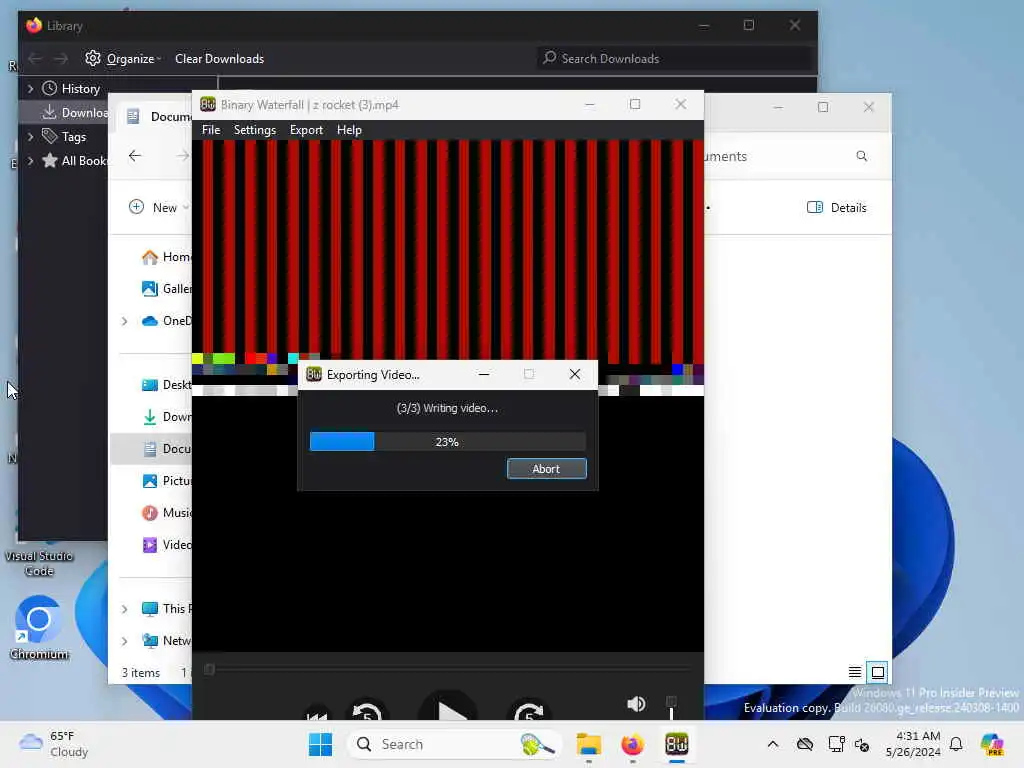This screenshot has height=768, width=1024.
Task: Open OneDrive in File Explorer sidebar
Action: pos(167,321)
